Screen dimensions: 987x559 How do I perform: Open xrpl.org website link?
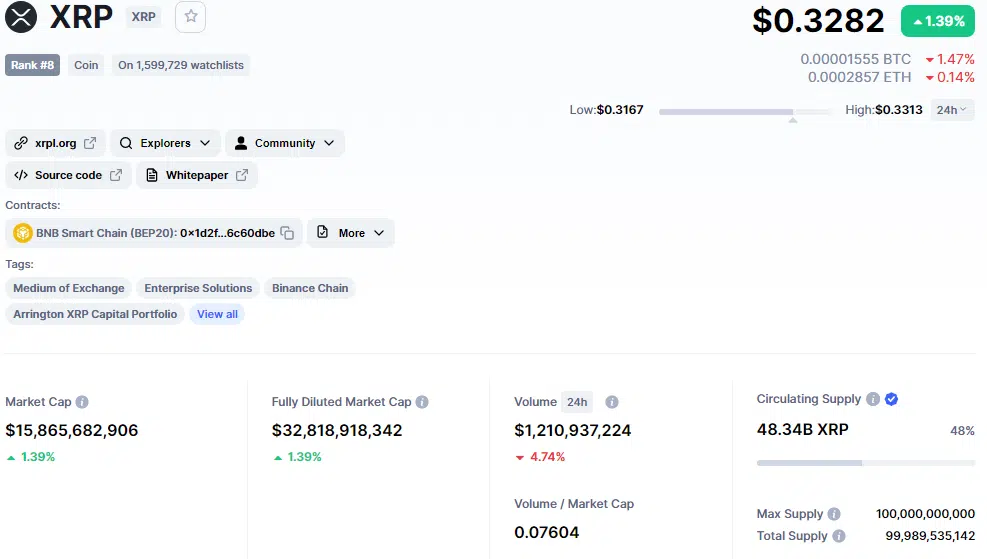coord(55,143)
